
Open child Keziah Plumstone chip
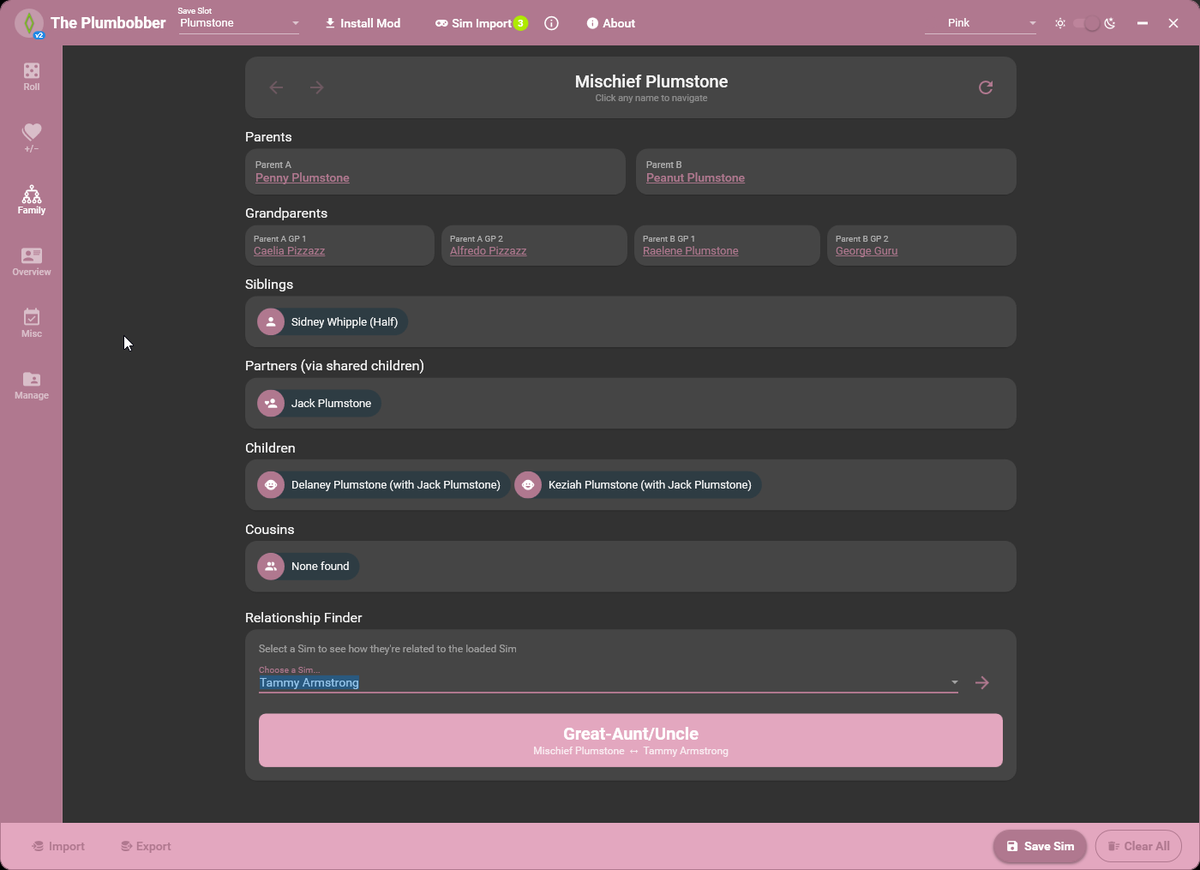point(638,485)
